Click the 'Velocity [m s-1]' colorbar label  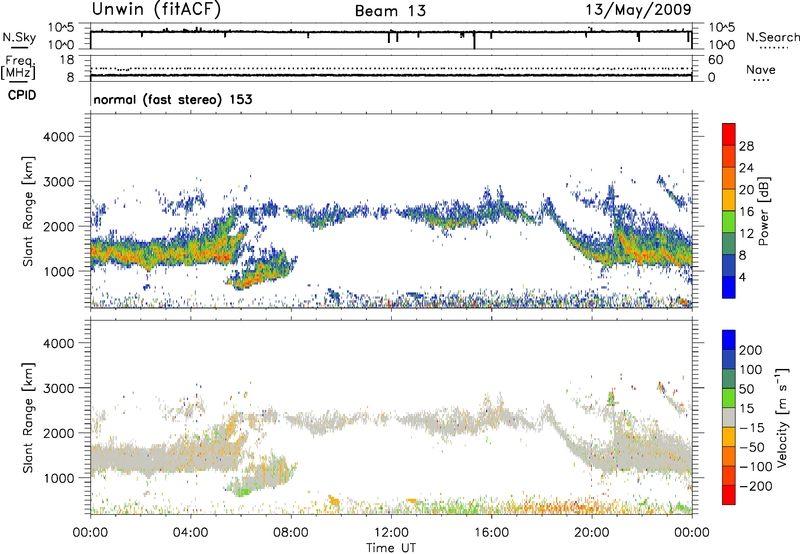(781, 417)
